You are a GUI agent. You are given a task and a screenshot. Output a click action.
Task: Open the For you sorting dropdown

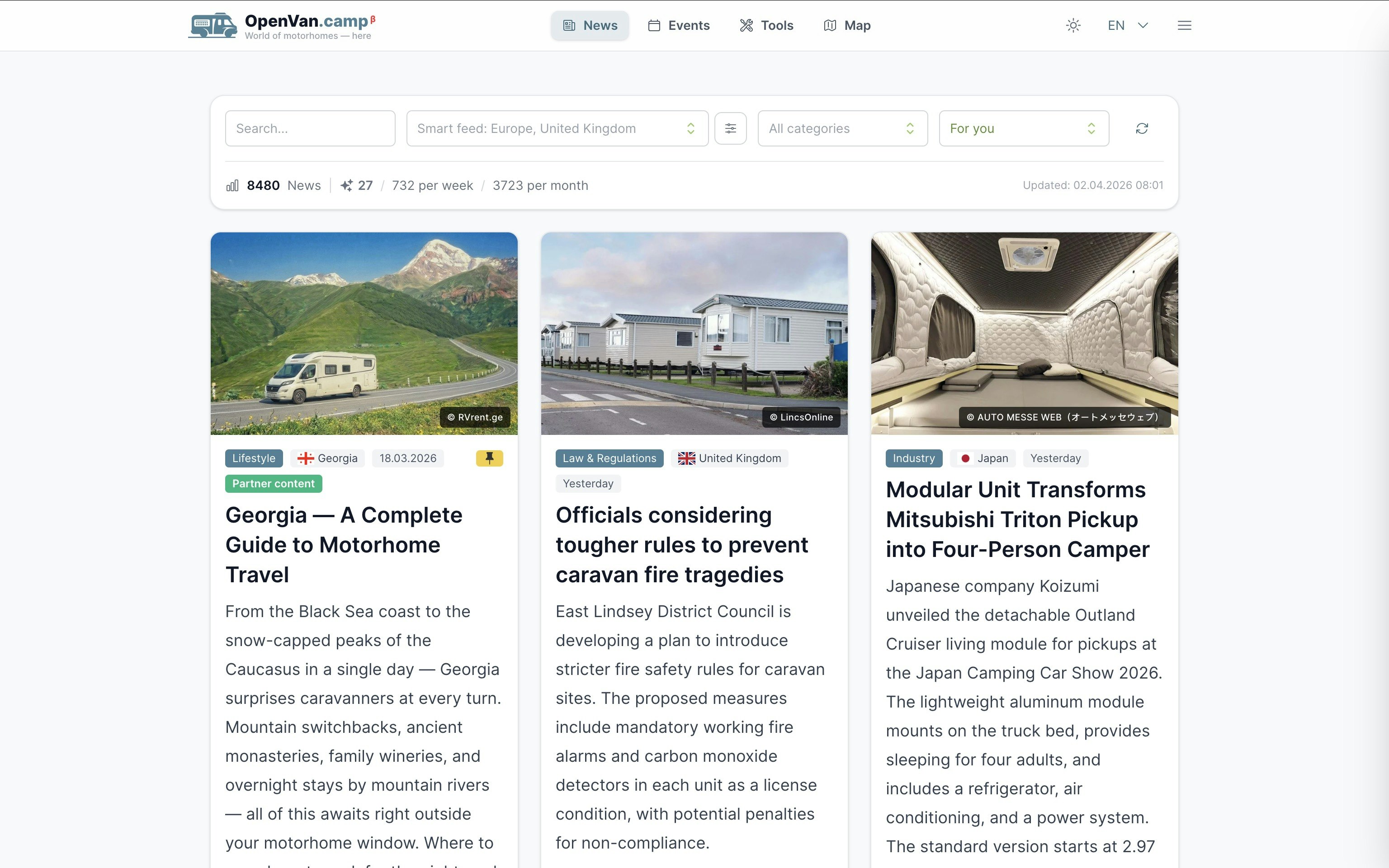tap(1023, 128)
